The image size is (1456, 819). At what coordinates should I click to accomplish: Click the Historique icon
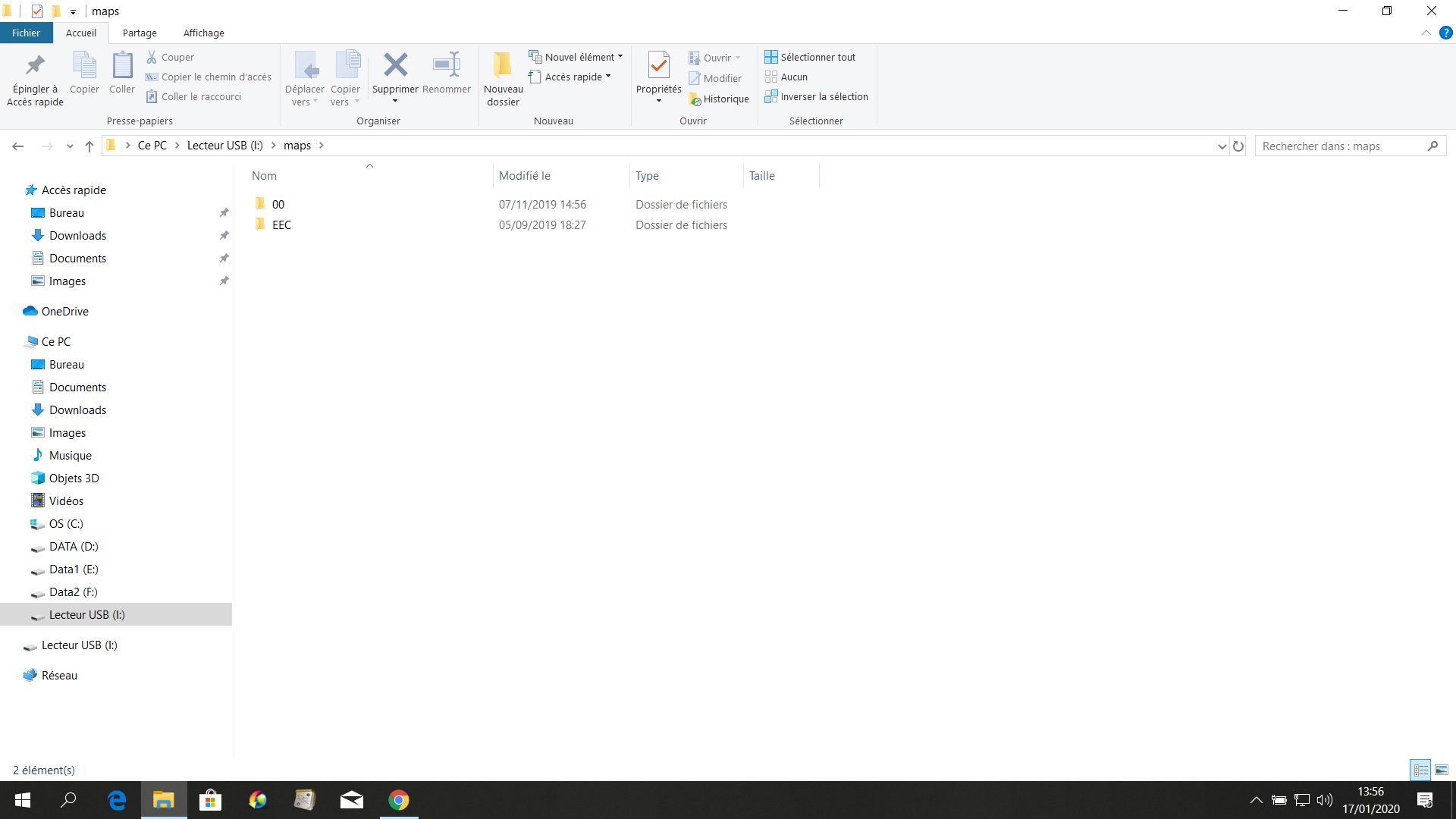click(x=719, y=99)
